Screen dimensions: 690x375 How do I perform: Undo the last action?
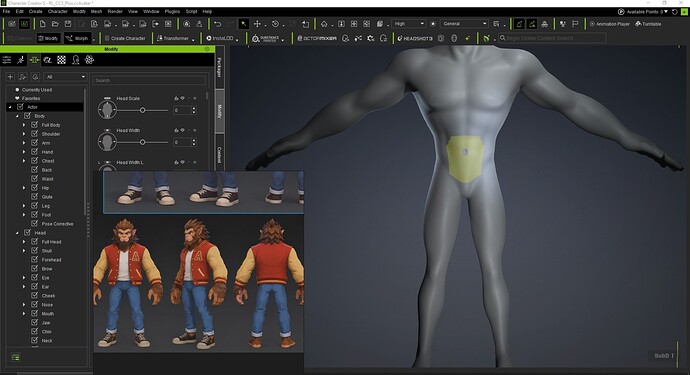tap(217, 24)
